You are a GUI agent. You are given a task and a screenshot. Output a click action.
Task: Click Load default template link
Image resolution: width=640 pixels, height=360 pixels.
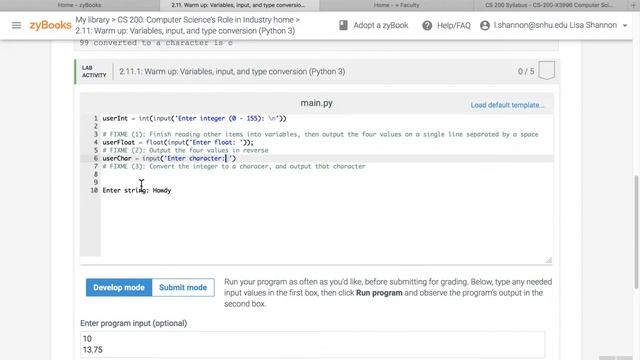click(507, 105)
